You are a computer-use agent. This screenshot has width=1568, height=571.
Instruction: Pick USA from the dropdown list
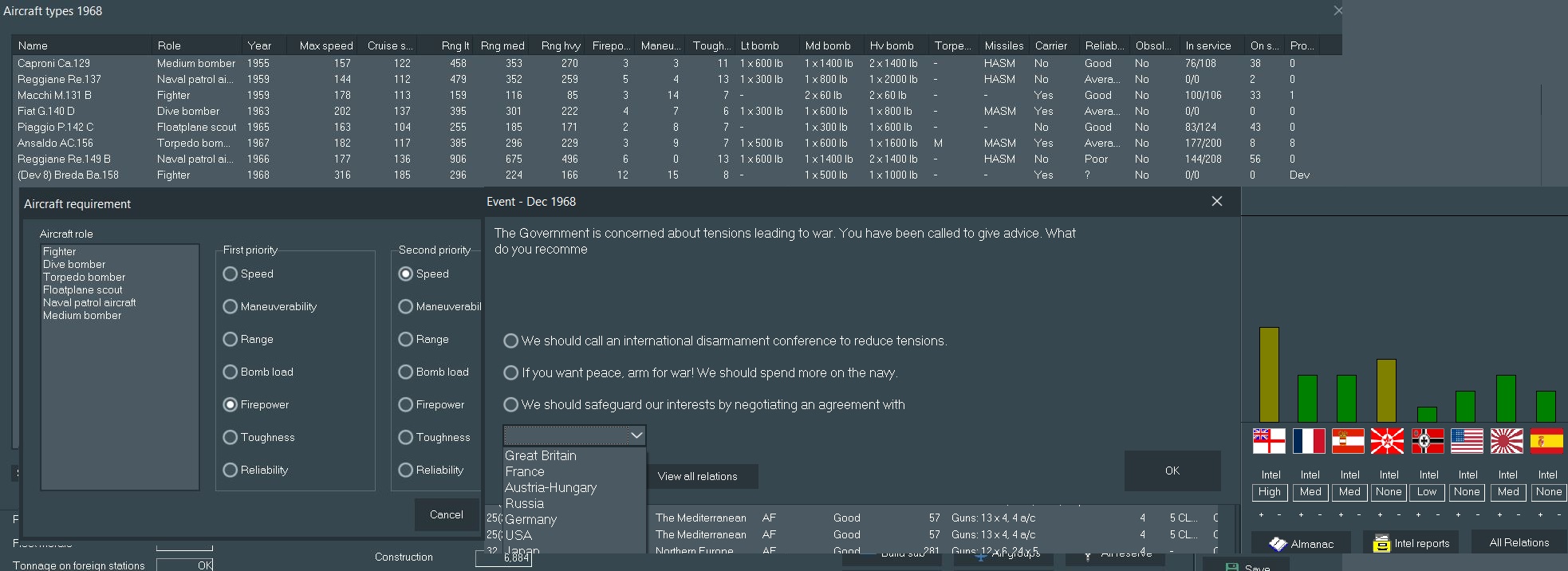point(574,535)
